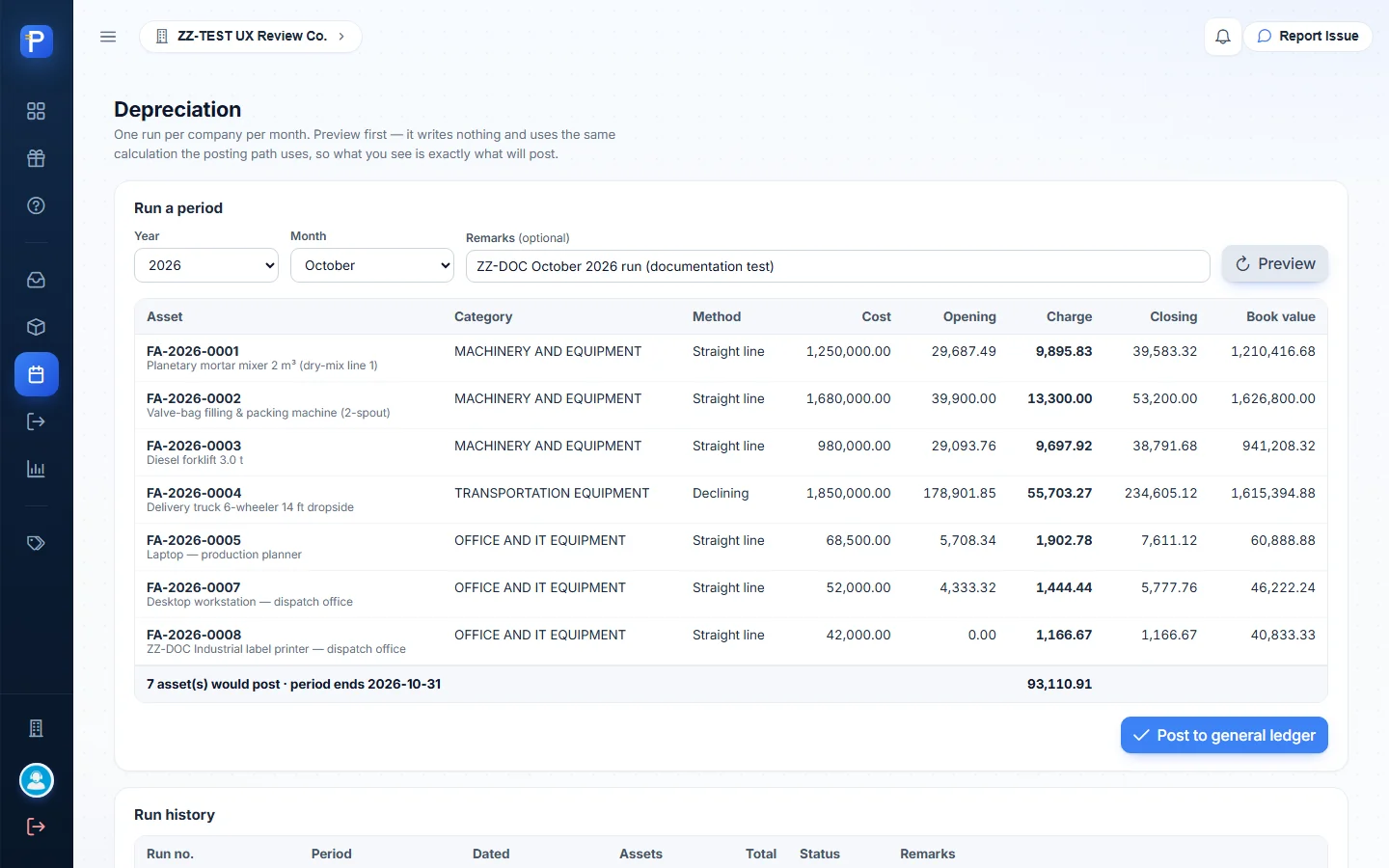The image size is (1389, 868).
Task: Open the dashboard grid icon in sidebar
Action: (x=37, y=111)
